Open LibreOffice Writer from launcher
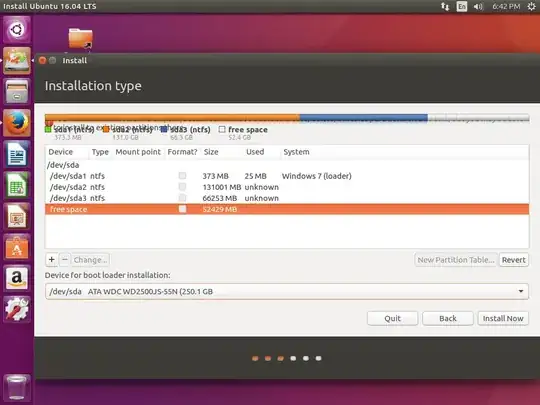 pos(17,154)
